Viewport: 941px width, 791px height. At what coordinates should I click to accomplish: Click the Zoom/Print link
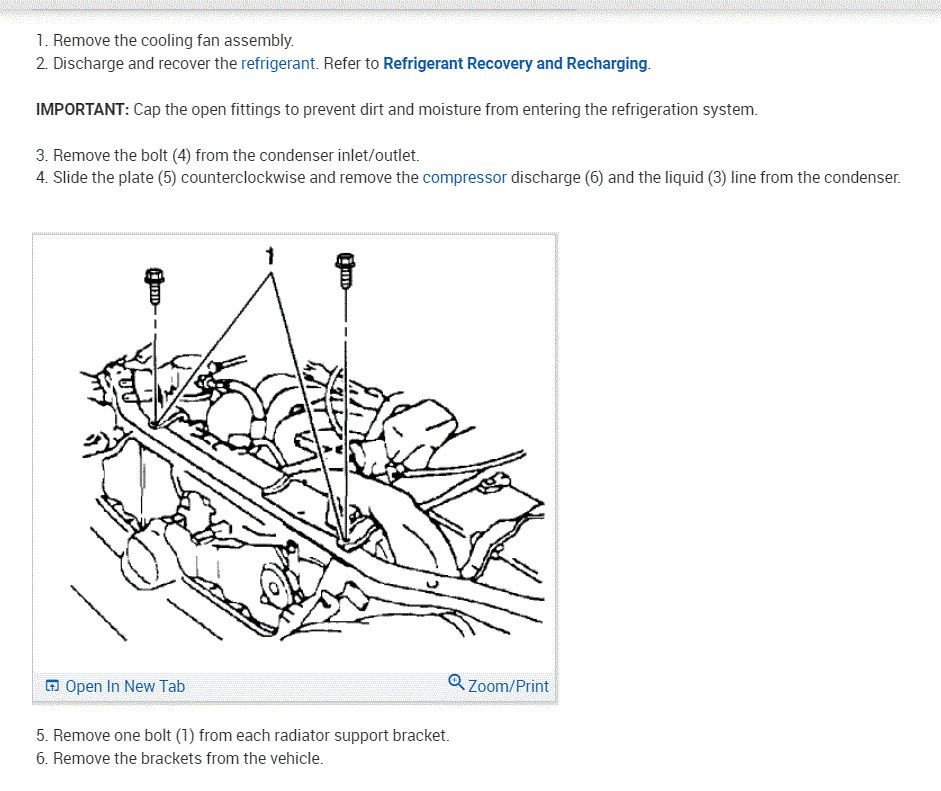point(508,686)
